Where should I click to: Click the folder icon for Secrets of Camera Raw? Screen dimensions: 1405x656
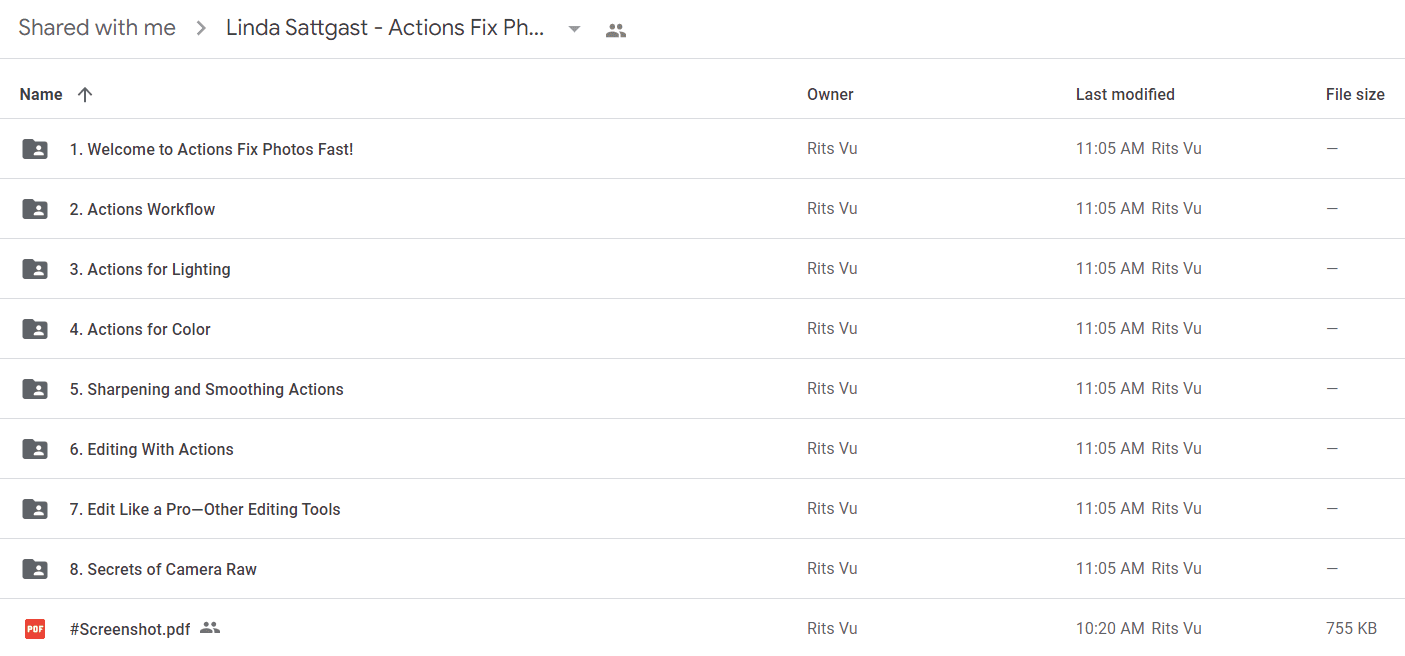35,569
